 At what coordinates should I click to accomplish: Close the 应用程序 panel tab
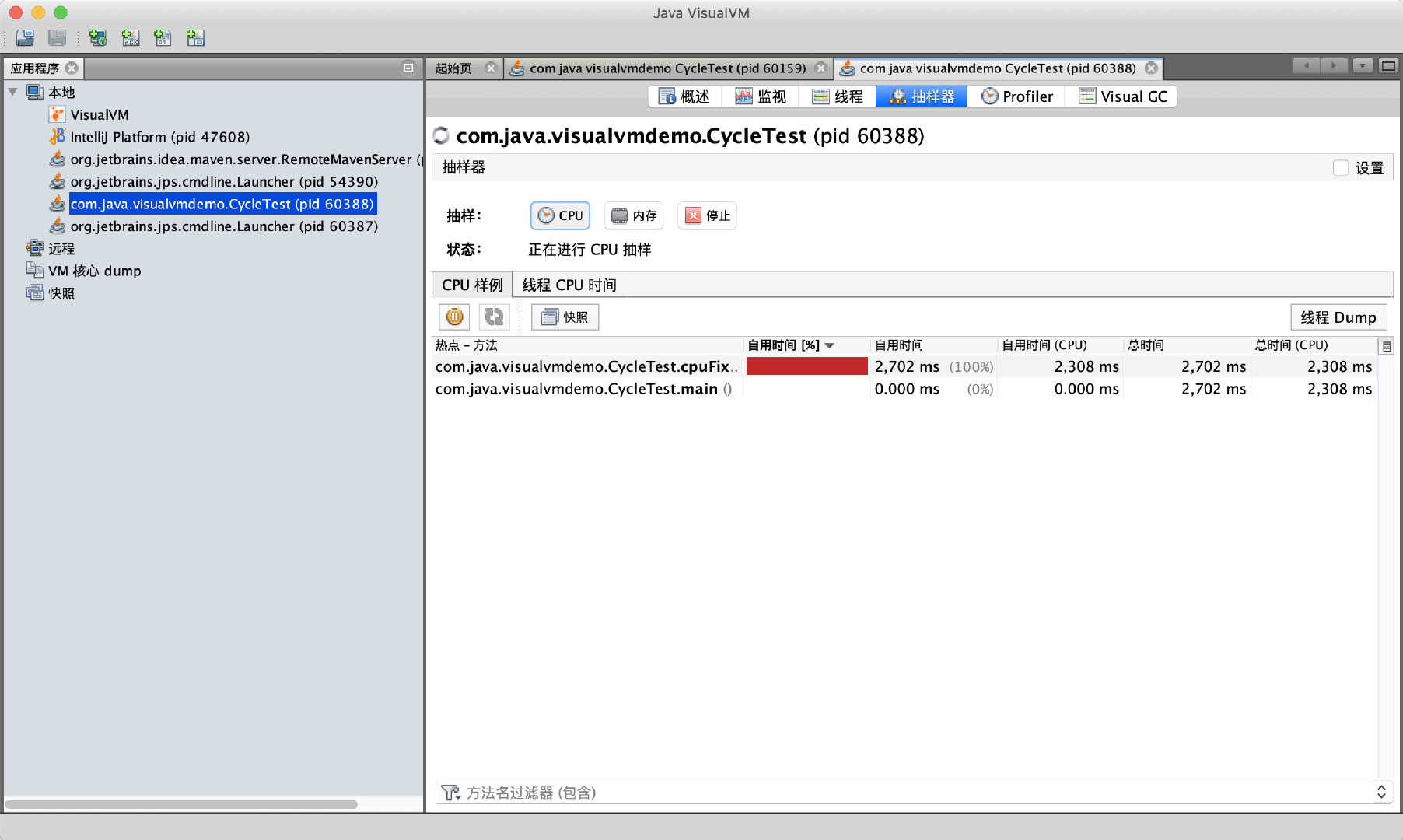[x=72, y=68]
